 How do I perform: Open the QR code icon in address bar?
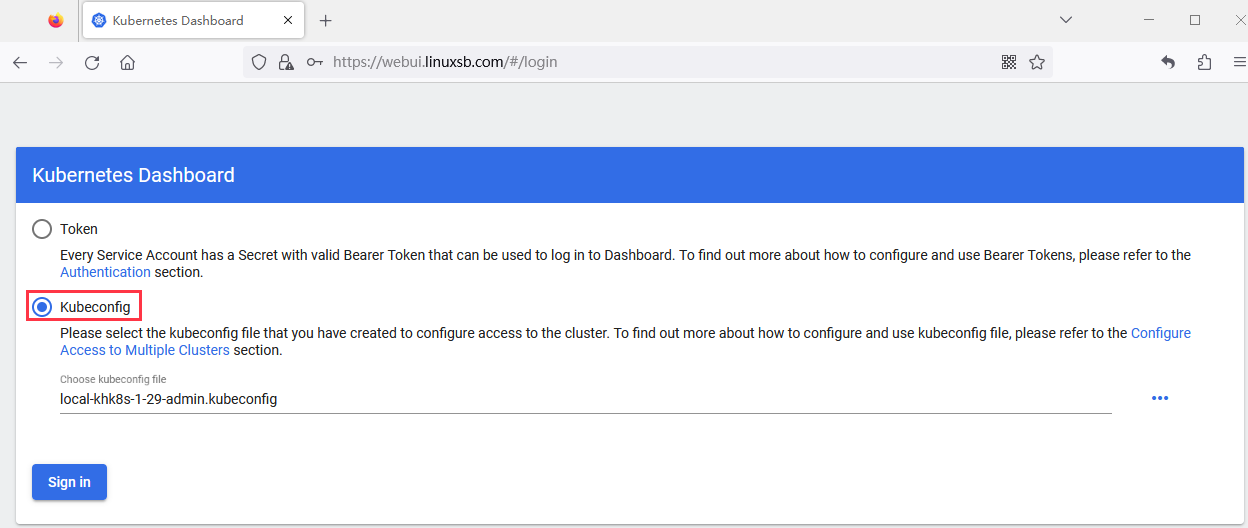(x=1009, y=62)
